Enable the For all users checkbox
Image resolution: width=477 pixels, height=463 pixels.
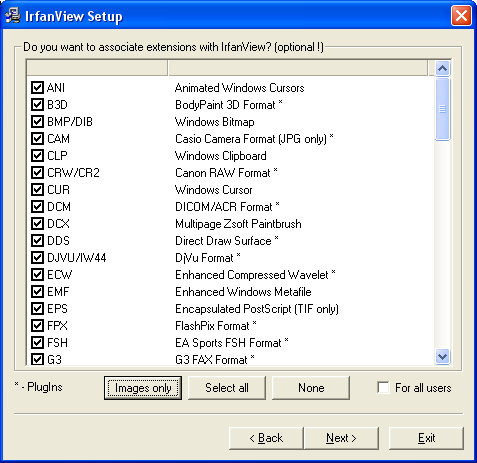[383, 388]
